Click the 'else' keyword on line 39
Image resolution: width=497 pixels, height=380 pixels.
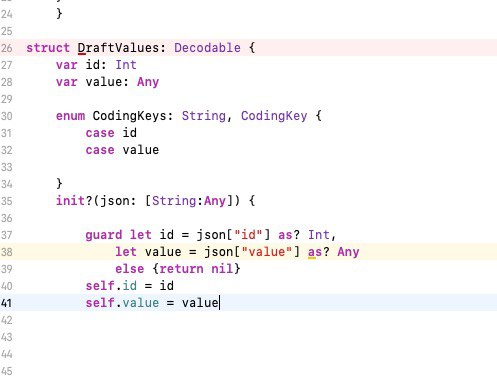click(129, 269)
